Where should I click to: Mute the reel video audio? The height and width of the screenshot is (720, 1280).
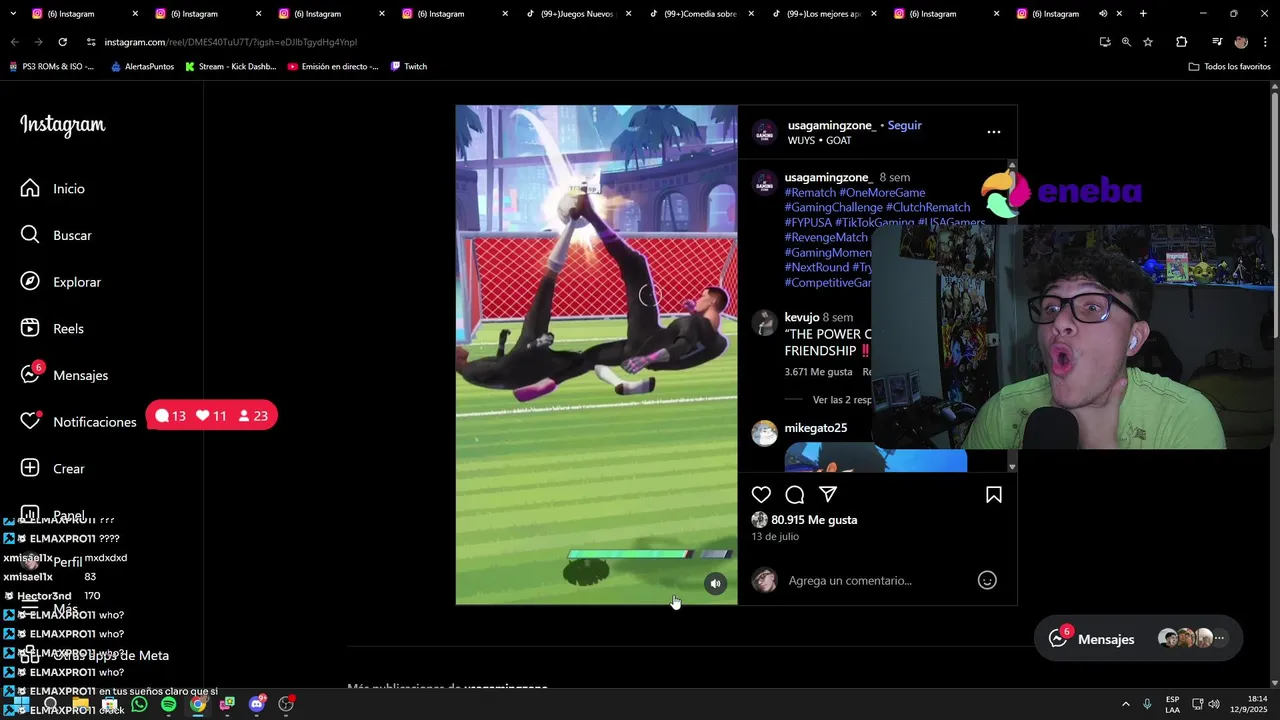(715, 584)
